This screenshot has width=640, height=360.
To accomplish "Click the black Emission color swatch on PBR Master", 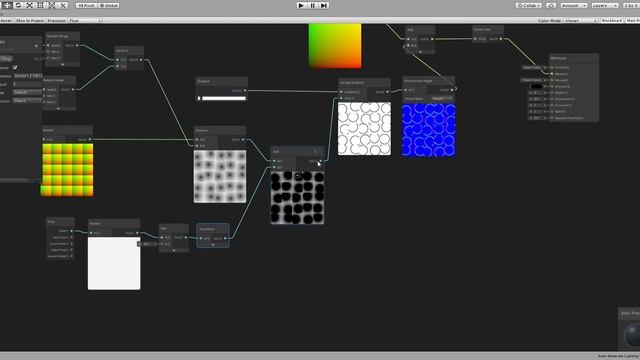I will click(x=536, y=87).
